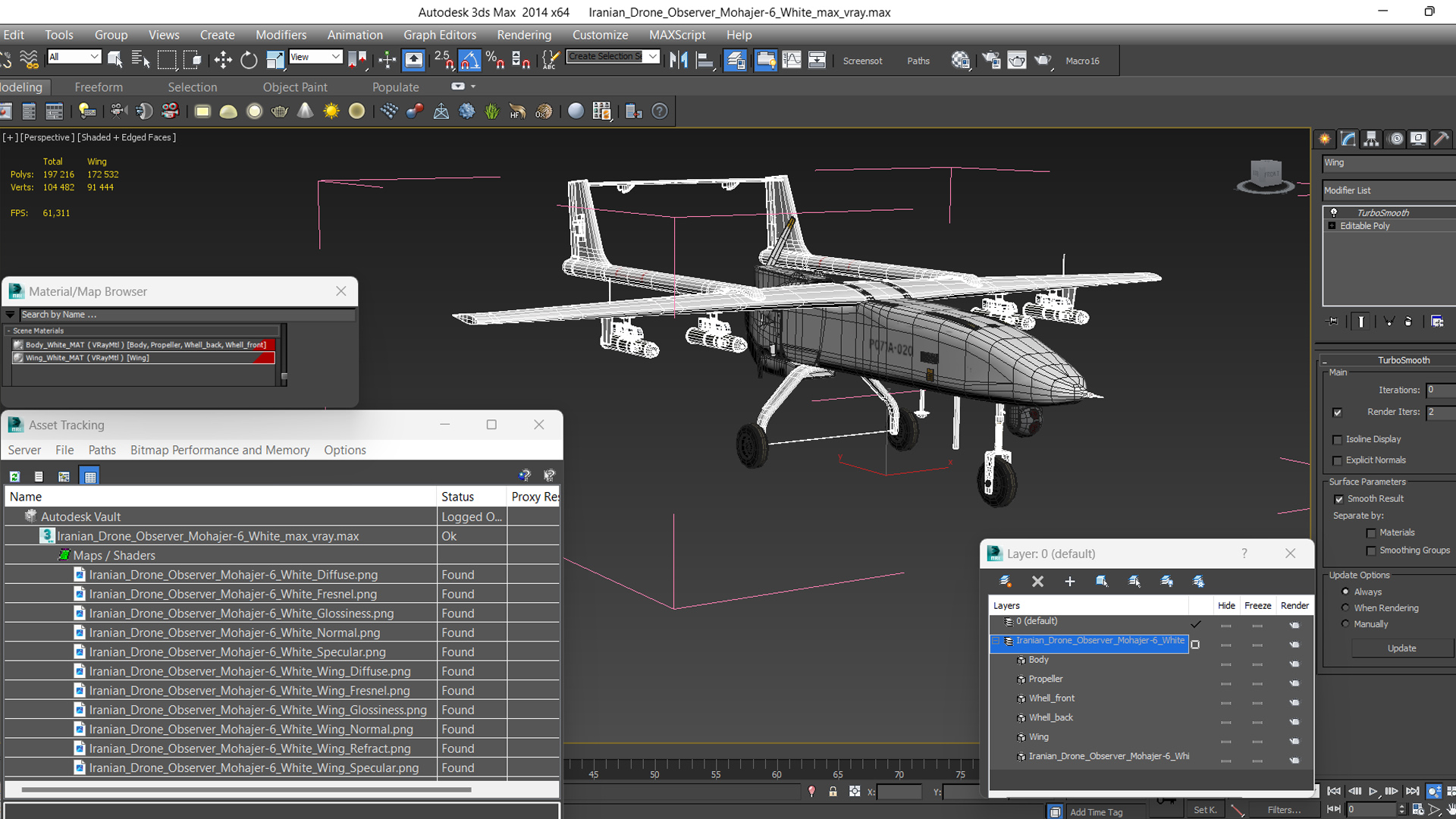Open the Graph Editors menu

click(440, 35)
